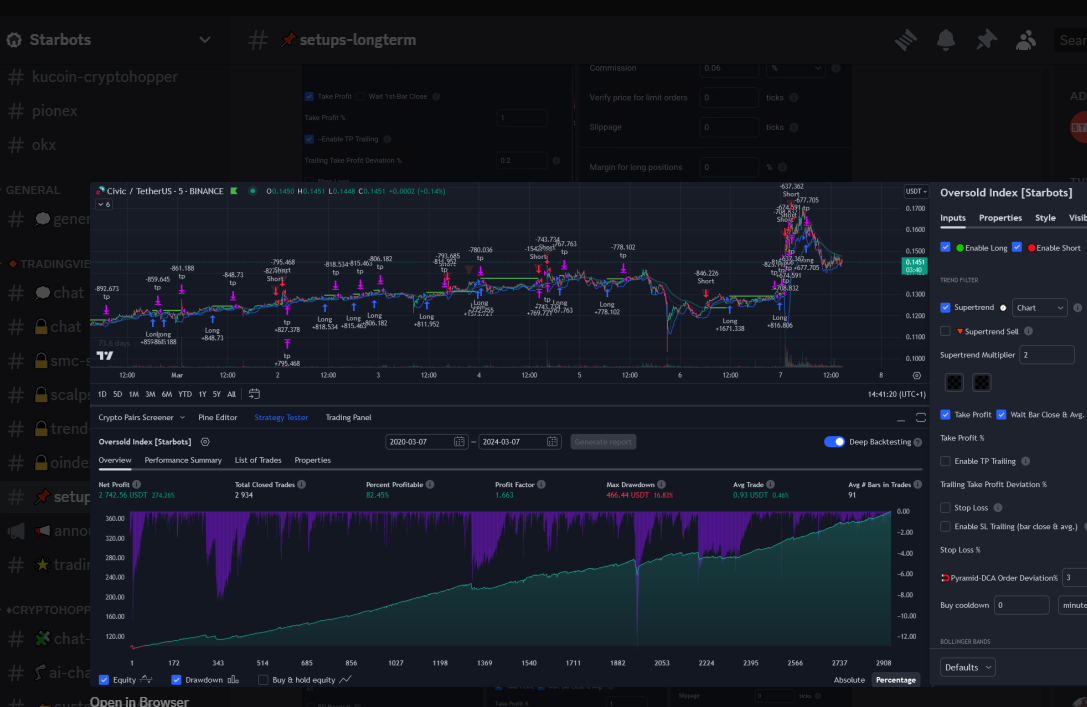Click the notification bell icon

tap(946, 40)
